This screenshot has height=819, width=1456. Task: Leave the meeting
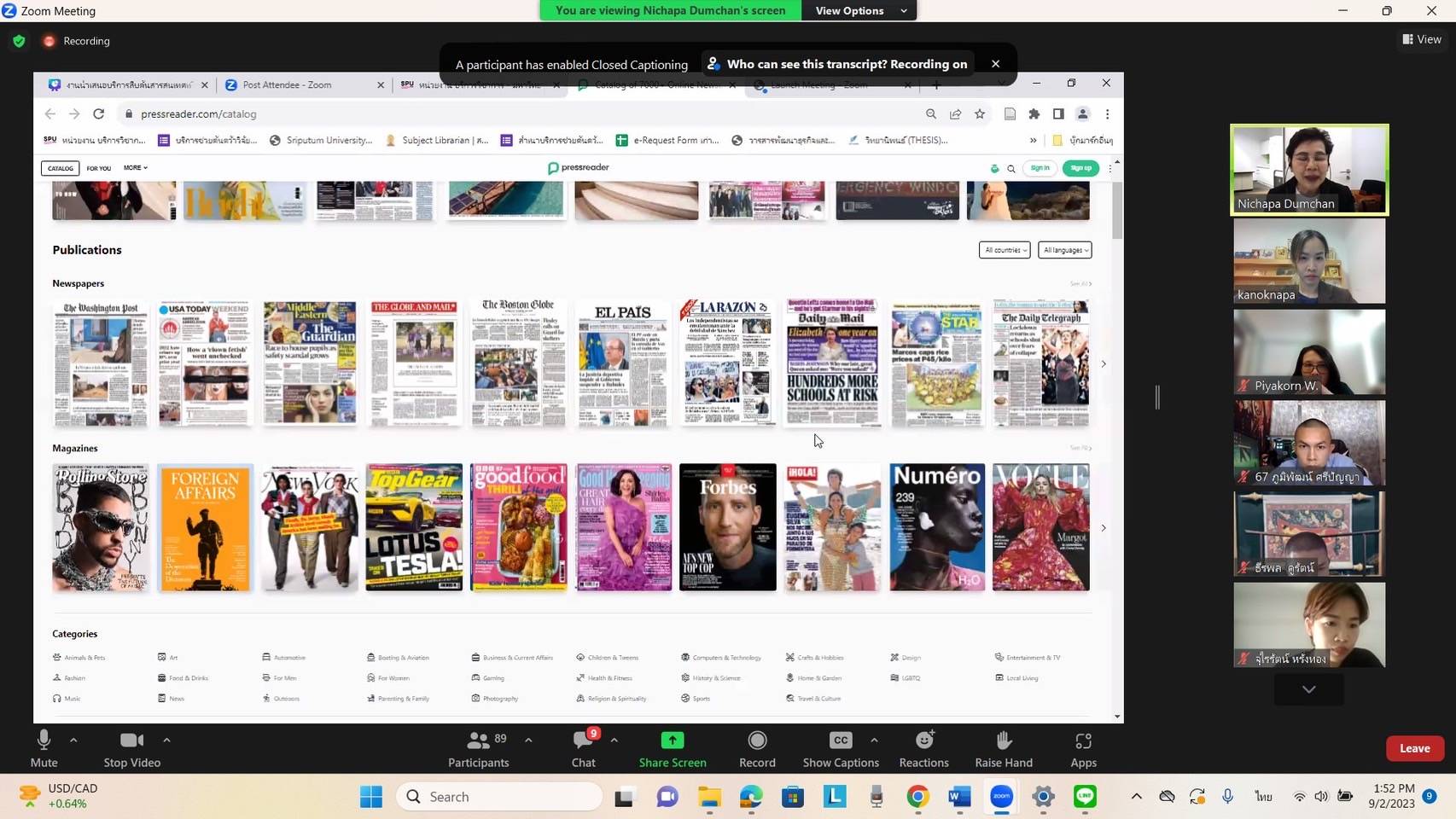click(x=1414, y=748)
